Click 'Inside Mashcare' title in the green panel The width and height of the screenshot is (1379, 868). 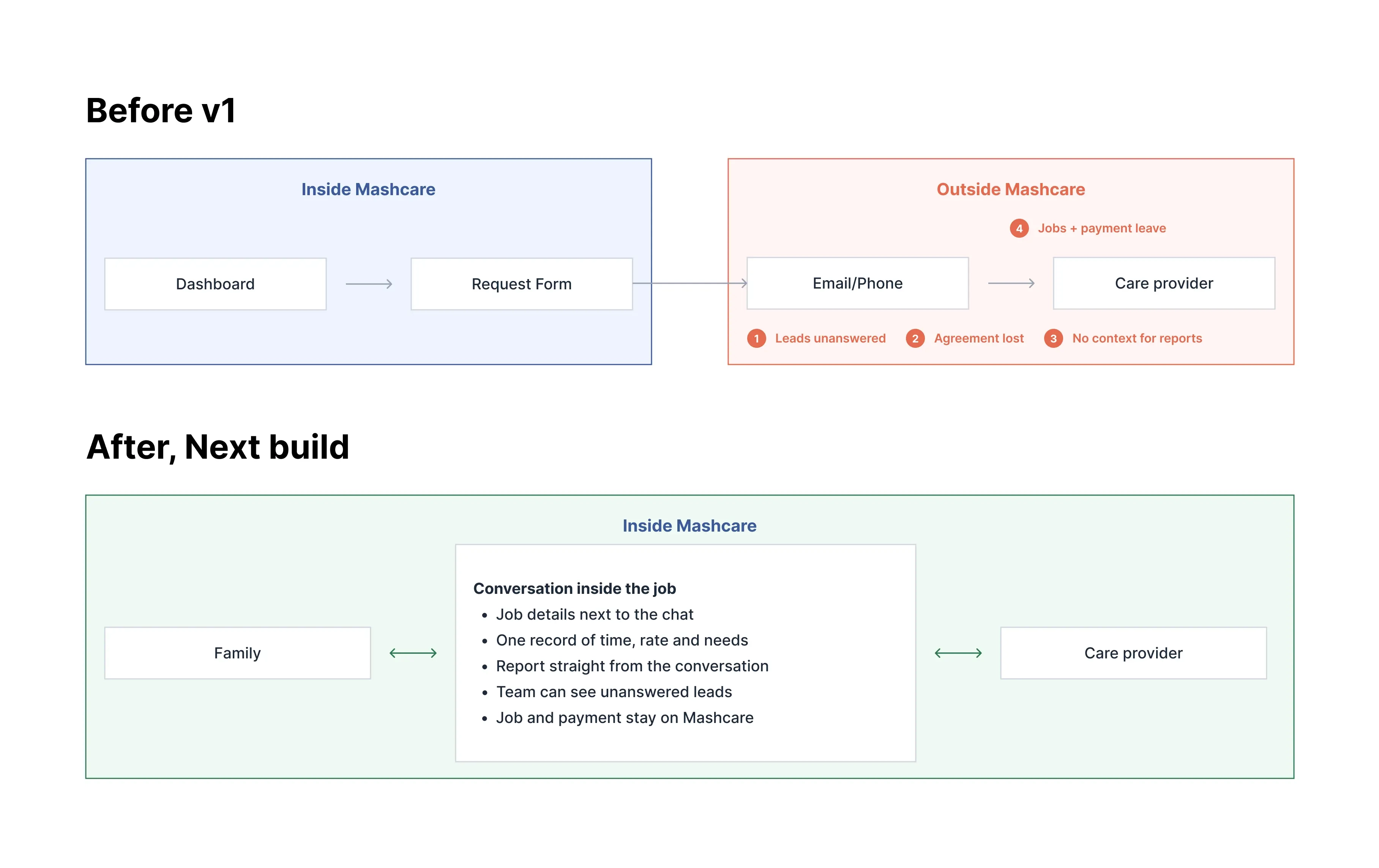[689, 526]
